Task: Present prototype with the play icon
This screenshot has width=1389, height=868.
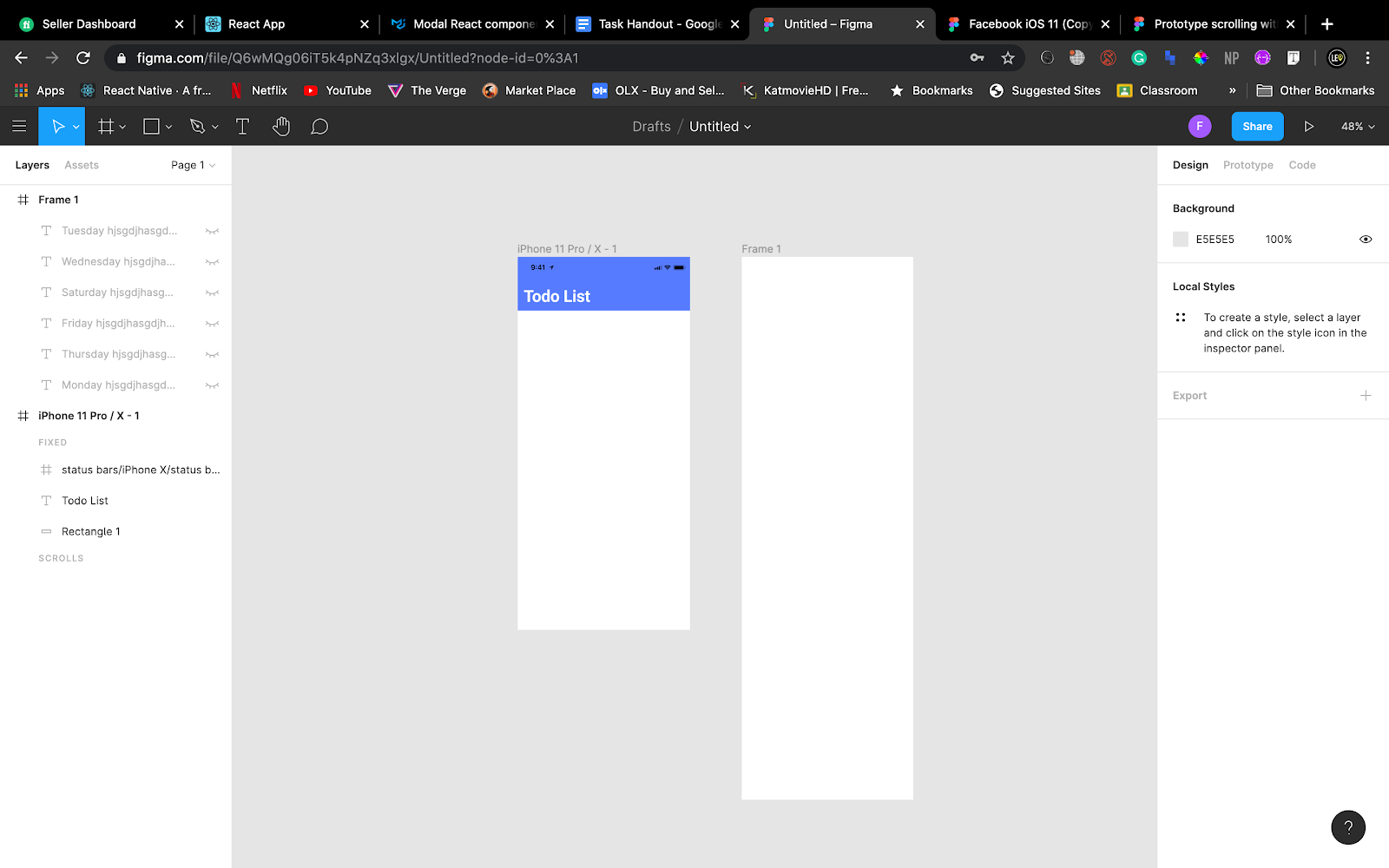Action: point(1308,127)
